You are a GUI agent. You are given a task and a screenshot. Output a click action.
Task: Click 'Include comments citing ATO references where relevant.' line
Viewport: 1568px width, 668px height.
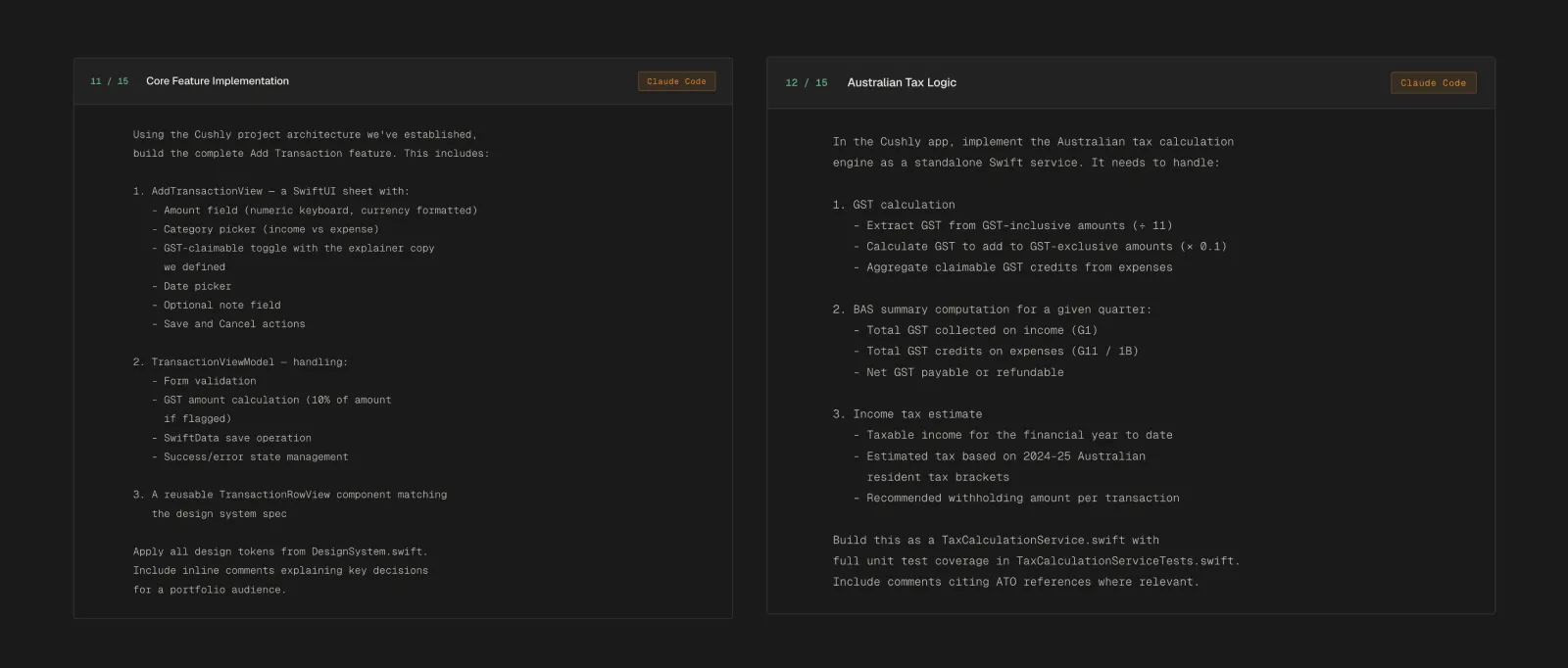click(x=1016, y=582)
